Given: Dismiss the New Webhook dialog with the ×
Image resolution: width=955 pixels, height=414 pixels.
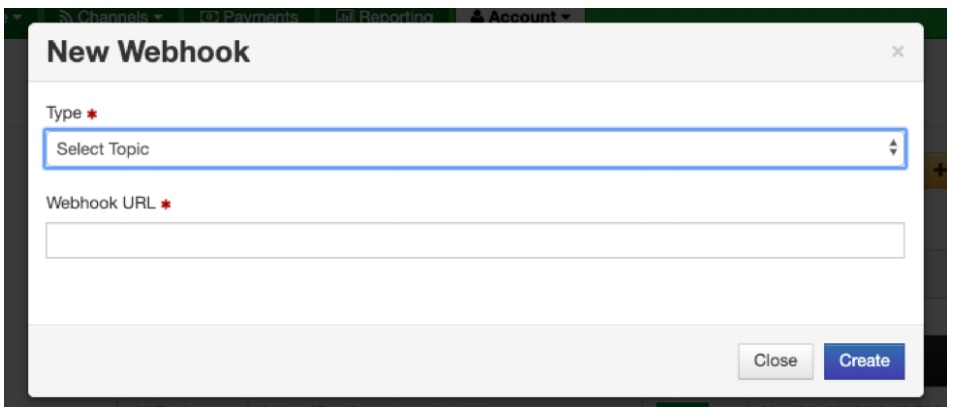Looking at the screenshot, I should pos(897,52).
